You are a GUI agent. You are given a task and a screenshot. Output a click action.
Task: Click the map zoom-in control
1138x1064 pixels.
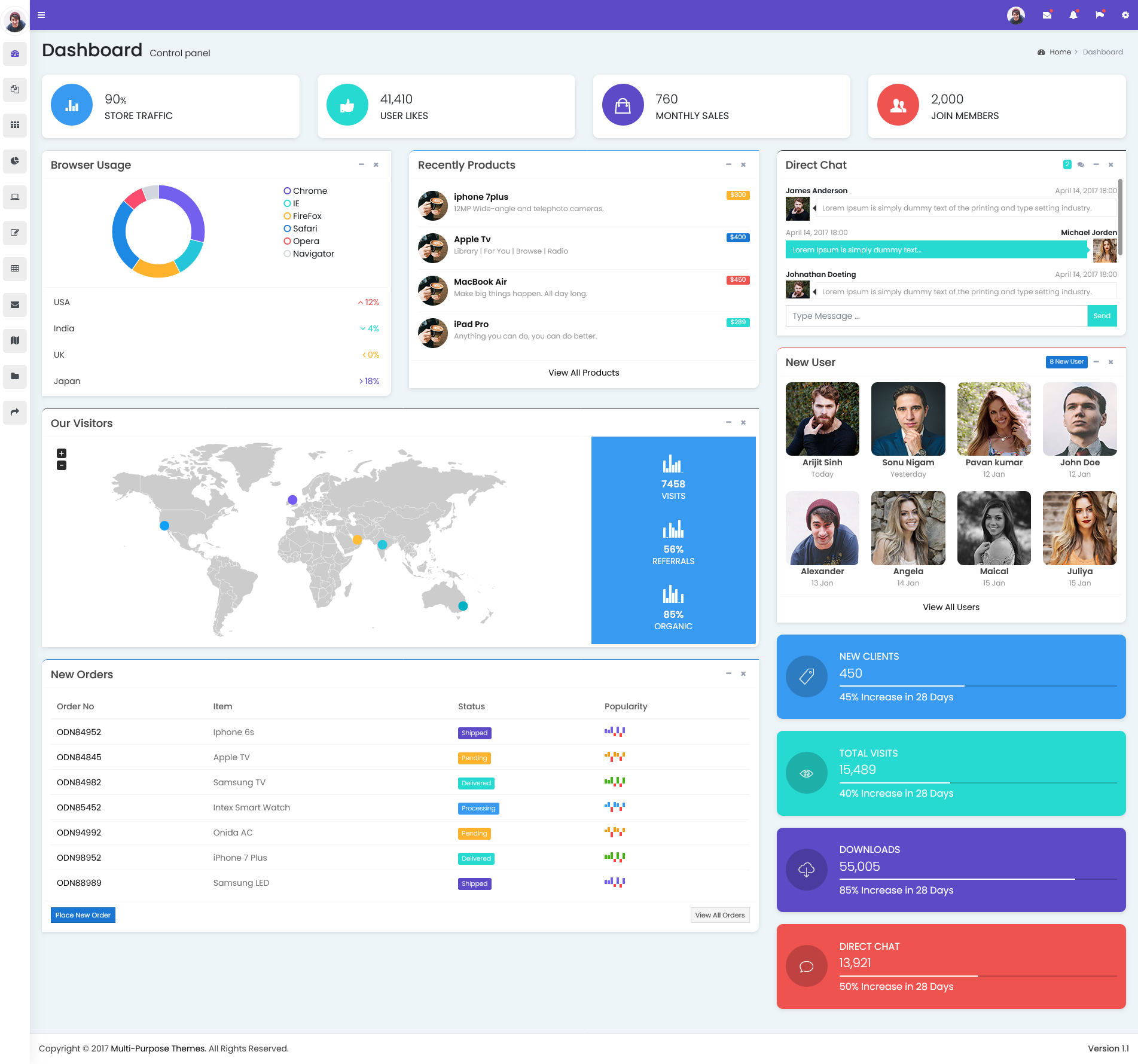pos(61,453)
